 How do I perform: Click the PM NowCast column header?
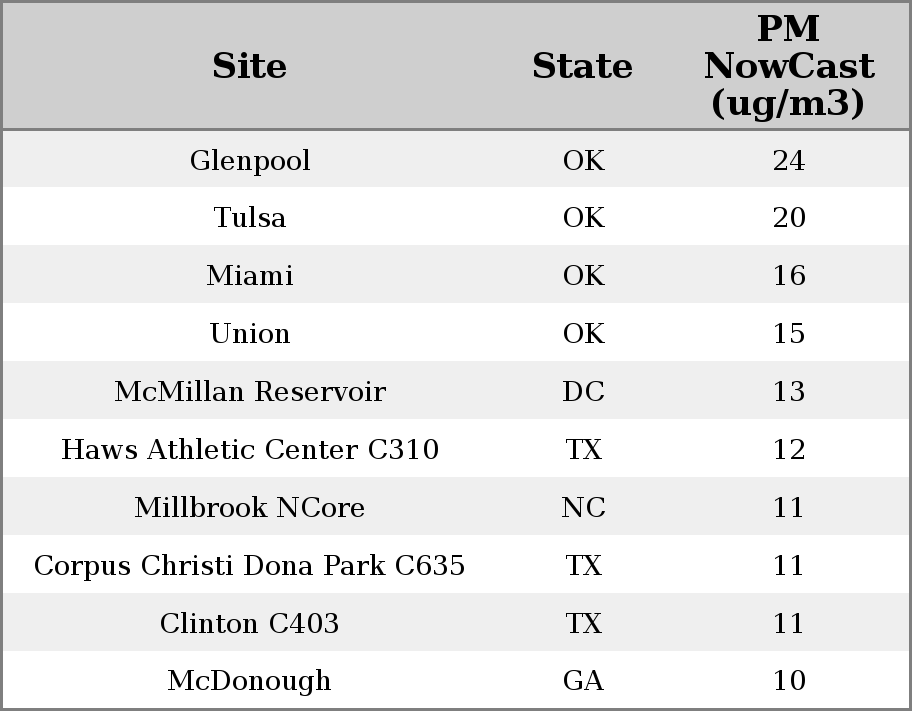(x=789, y=66)
